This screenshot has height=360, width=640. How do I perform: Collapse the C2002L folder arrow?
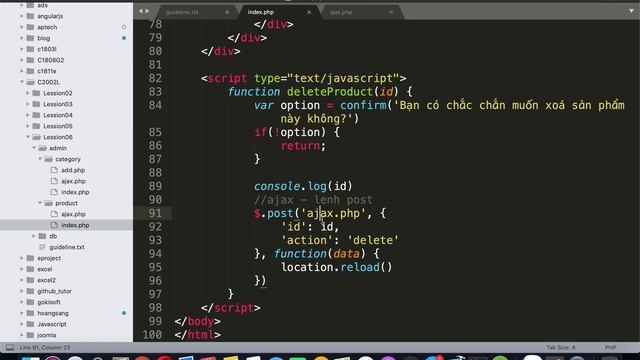click(x=22, y=82)
